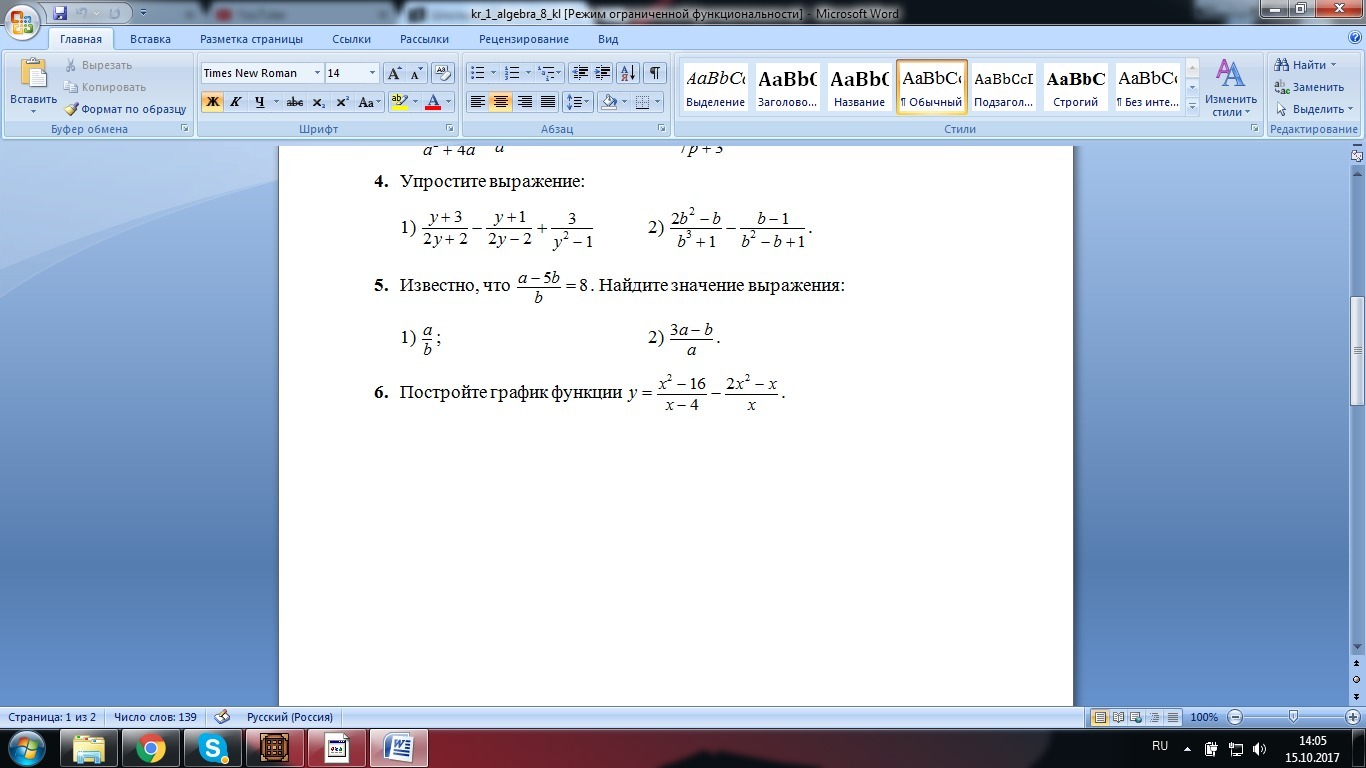Apply the red font color
Image resolution: width=1366 pixels, height=768 pixels.
coord(433,102)
